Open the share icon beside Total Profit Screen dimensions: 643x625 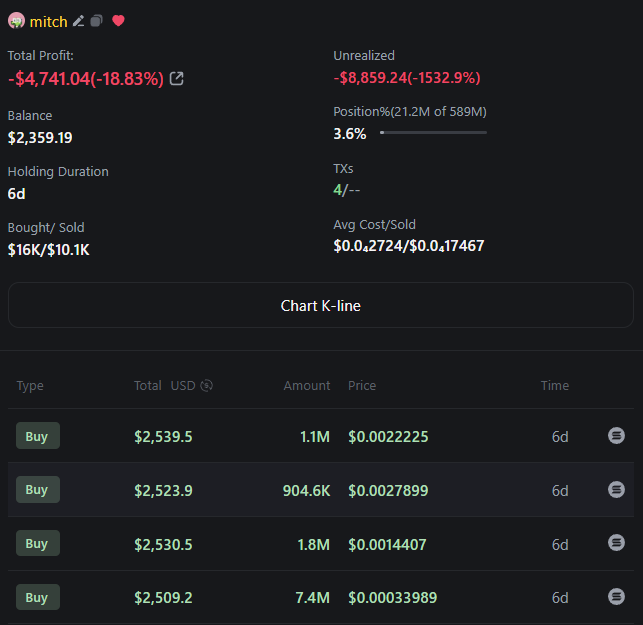pyautogui.click(x=177, y=78)
